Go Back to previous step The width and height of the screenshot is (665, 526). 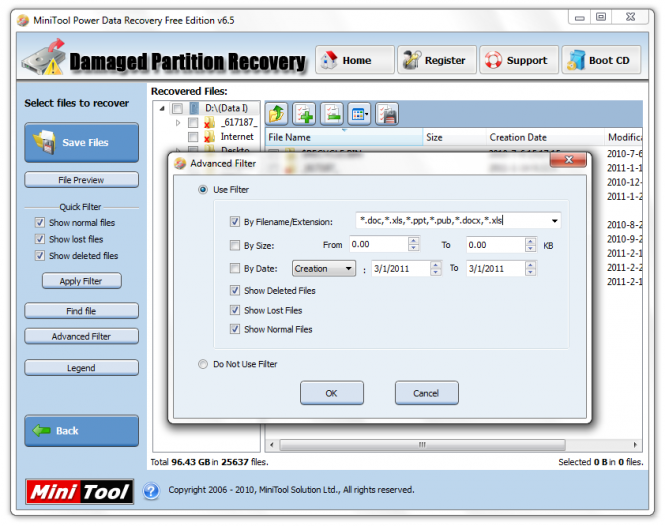(81, 431)
